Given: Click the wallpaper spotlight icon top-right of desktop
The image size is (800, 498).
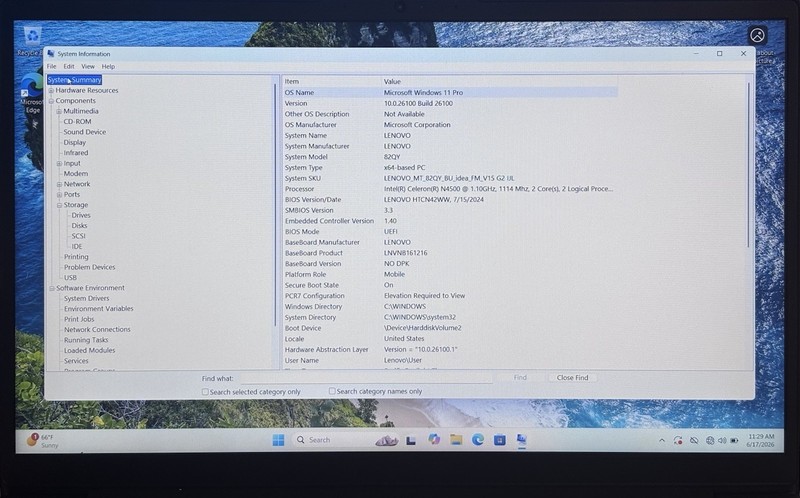Looking at the screenshot, I should click(758, 35).
